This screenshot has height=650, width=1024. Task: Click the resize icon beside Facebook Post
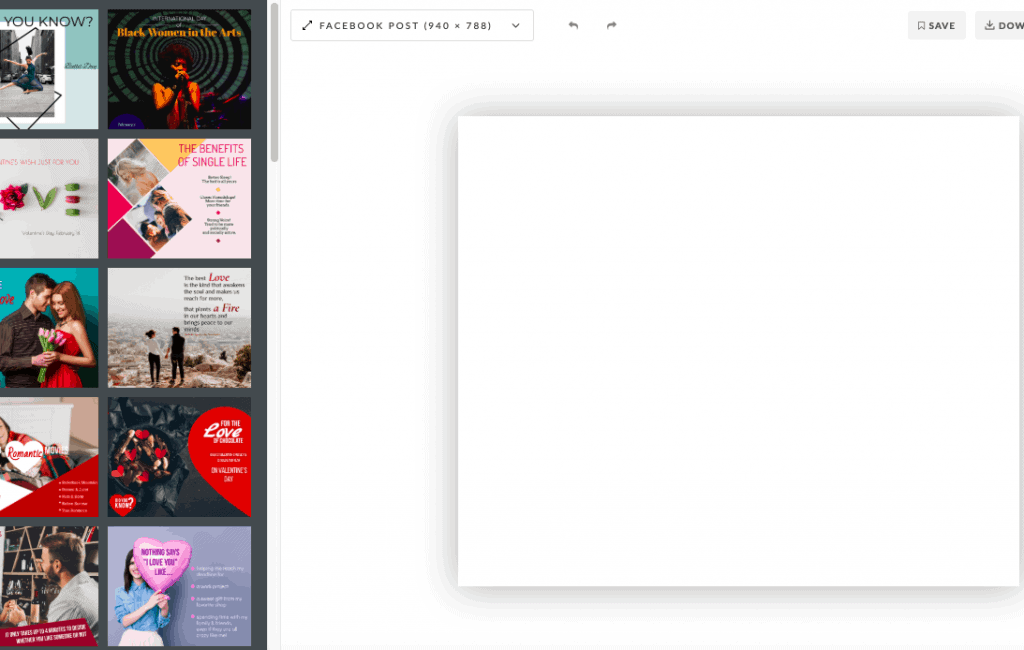(307, 25)
